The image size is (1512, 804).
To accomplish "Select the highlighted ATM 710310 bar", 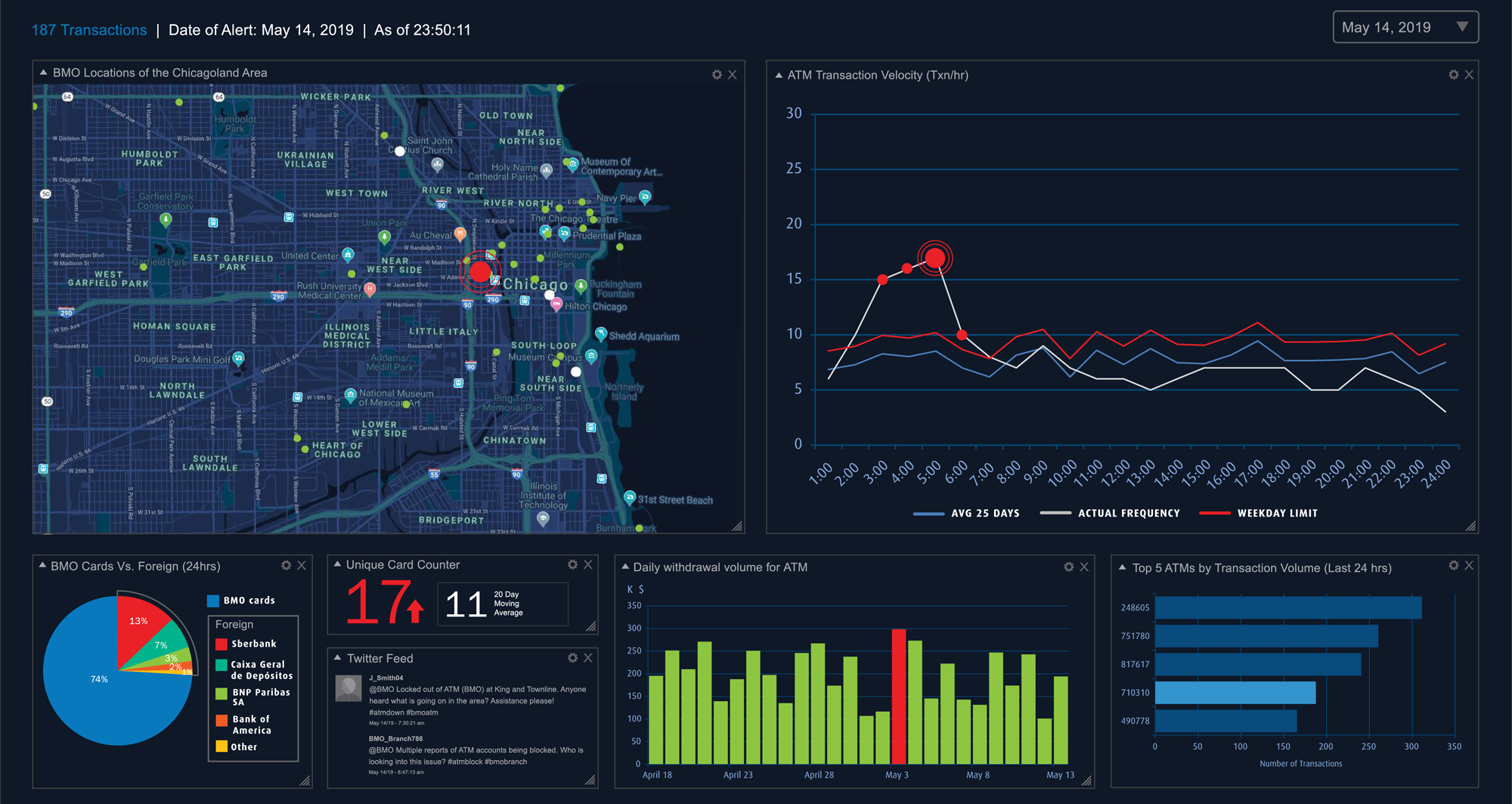I will point(1235,693).
